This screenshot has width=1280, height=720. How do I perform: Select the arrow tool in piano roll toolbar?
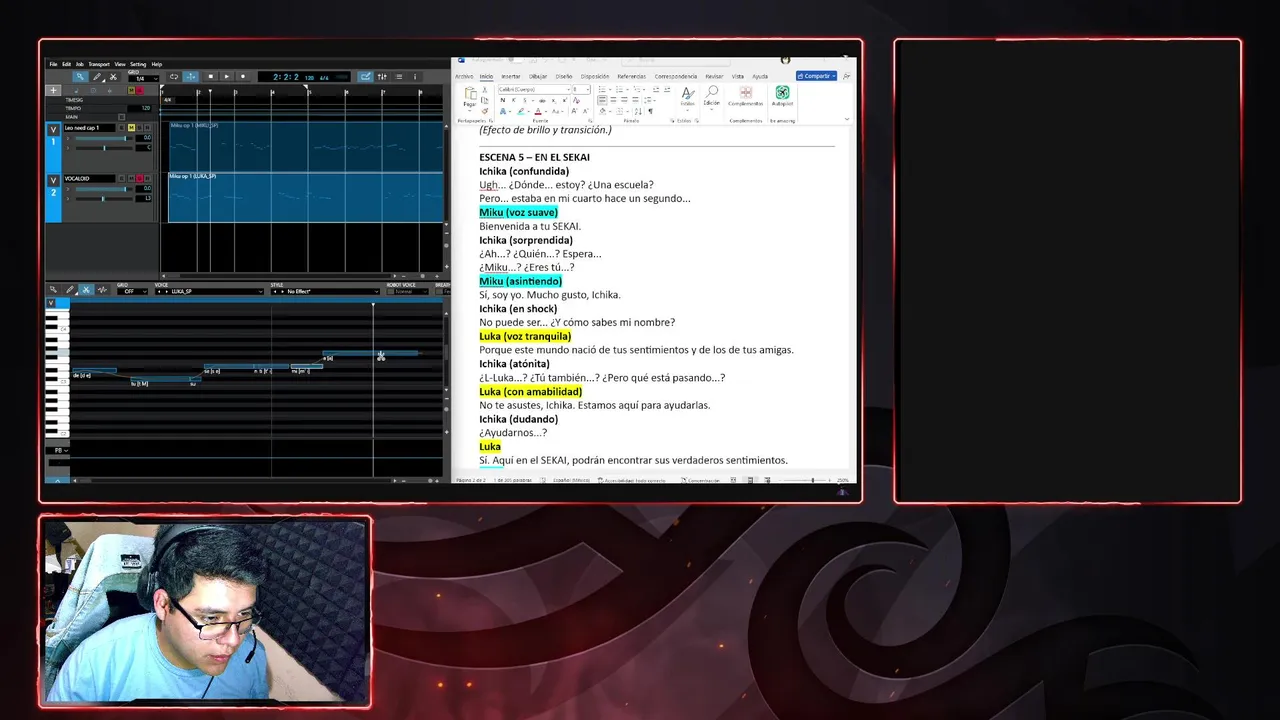tap(53, 290)
